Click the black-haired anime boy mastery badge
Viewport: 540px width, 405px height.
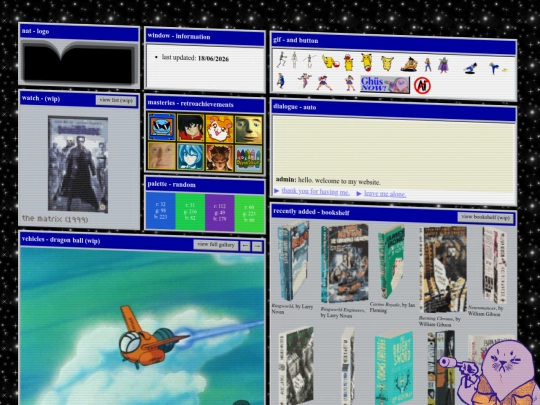click(x=190, y=127)
